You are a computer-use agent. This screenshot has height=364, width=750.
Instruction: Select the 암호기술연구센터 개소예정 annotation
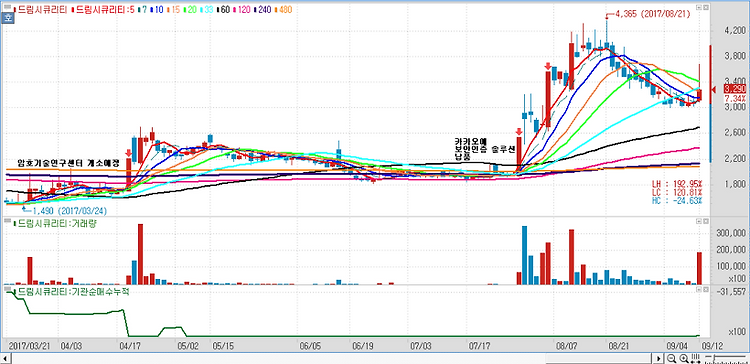click(x=68, y=163)
